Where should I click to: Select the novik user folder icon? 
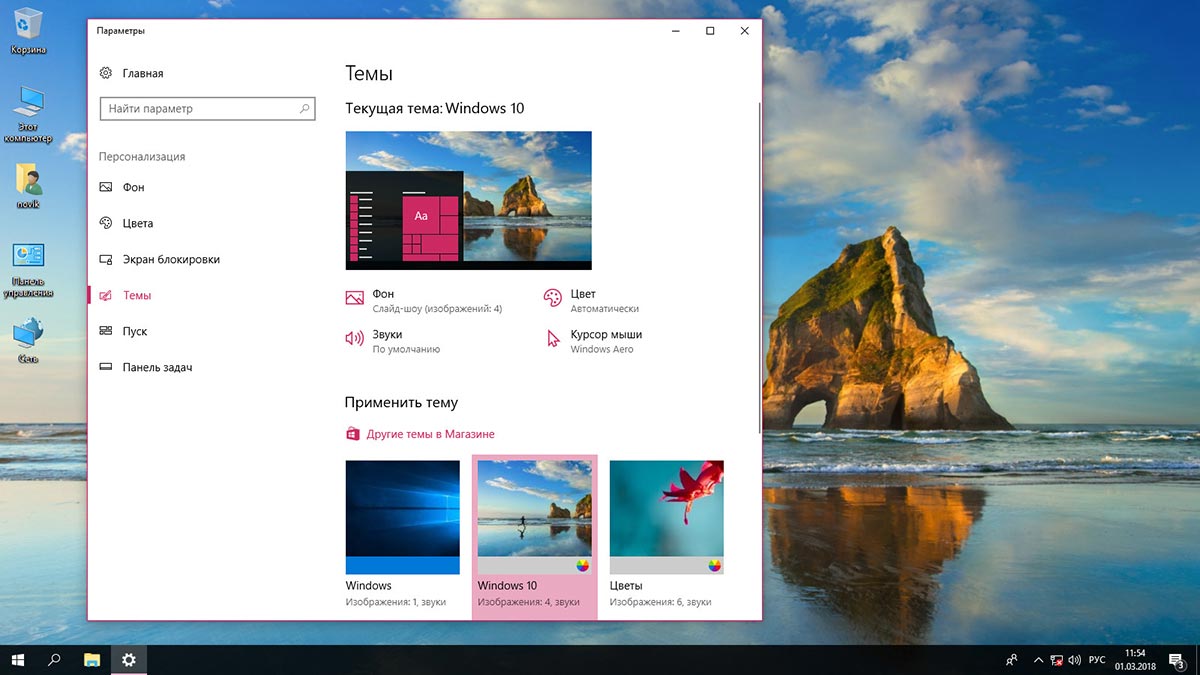(x=28, y=186)
